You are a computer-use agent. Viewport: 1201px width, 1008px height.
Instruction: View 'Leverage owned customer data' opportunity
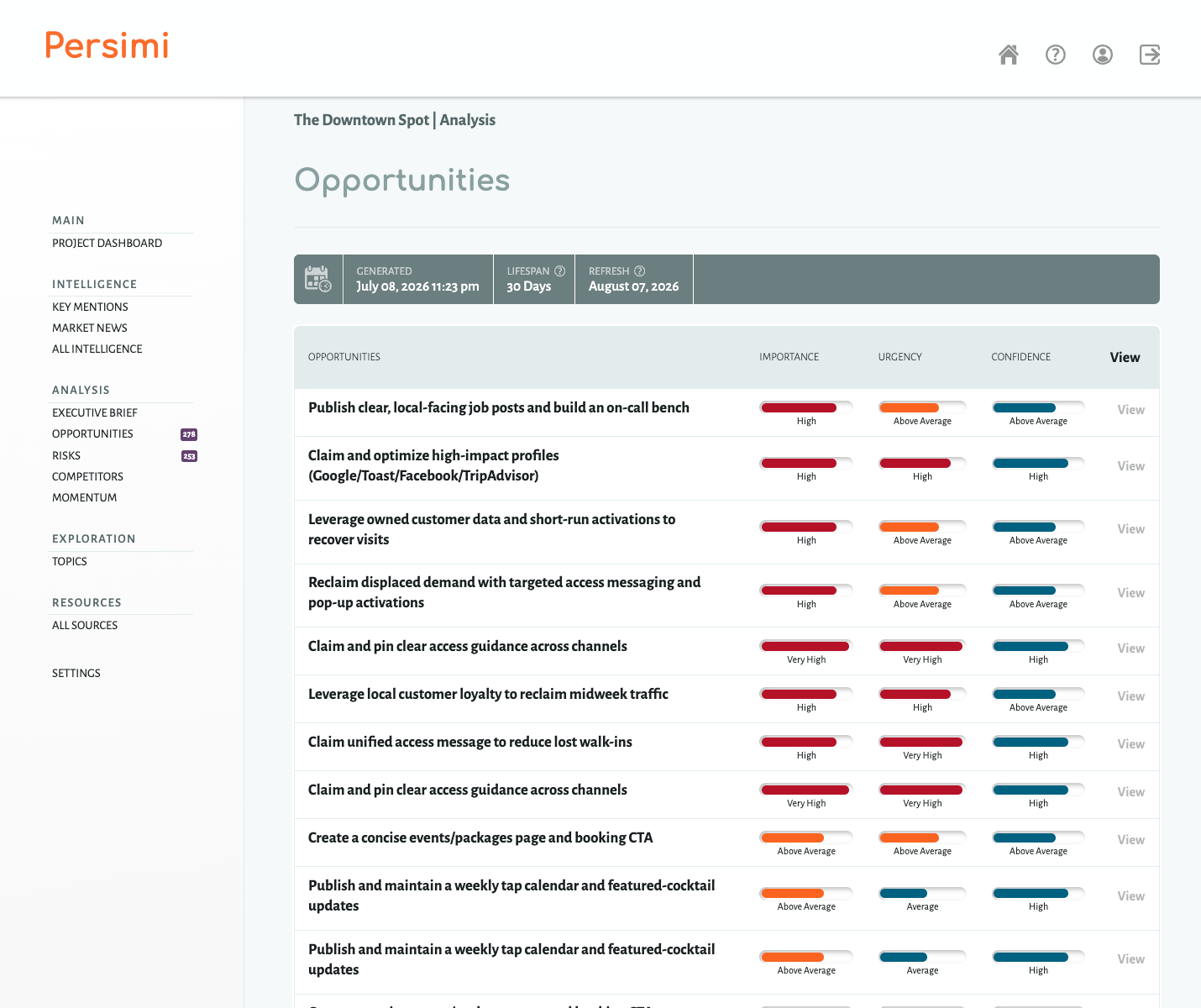coord(1130,529)
